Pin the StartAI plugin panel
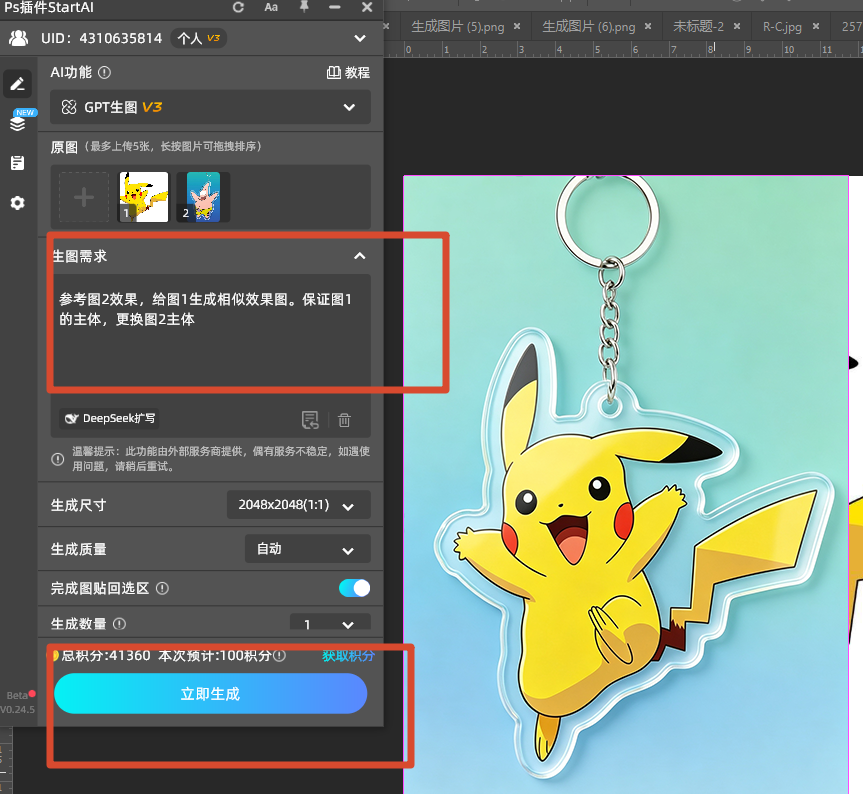863x794 pixels. click(304, 7)
